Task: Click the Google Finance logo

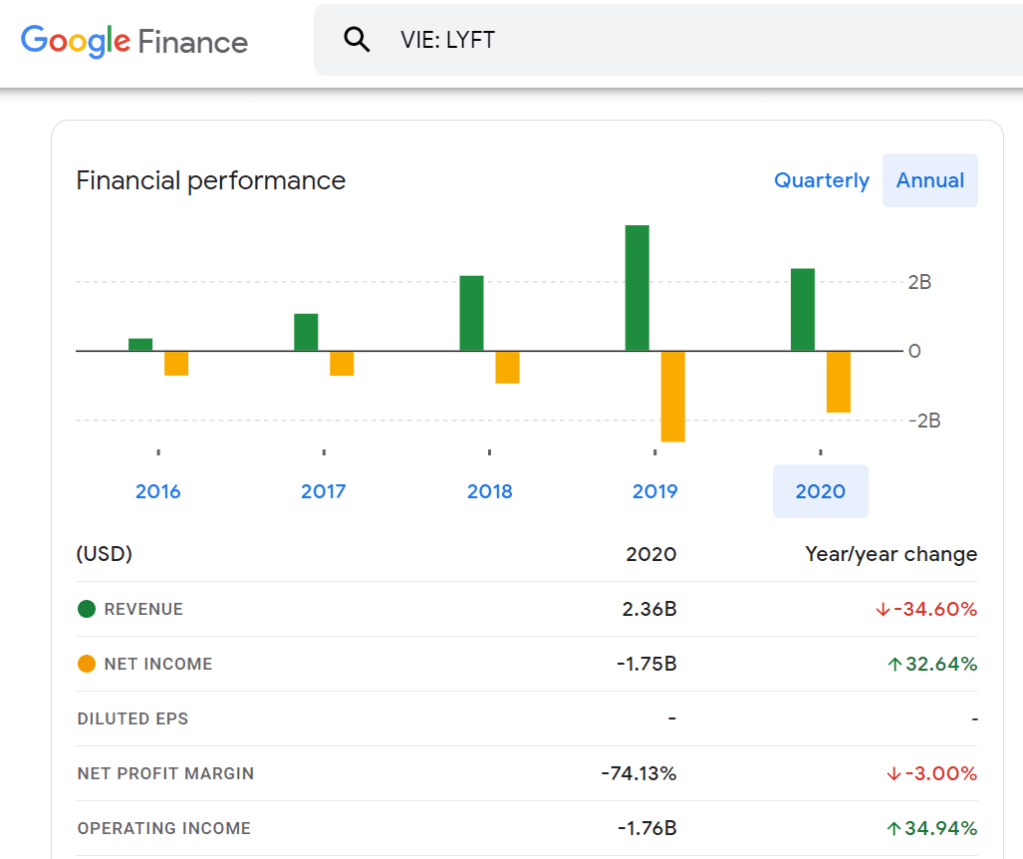Action: tap(134, 41)
